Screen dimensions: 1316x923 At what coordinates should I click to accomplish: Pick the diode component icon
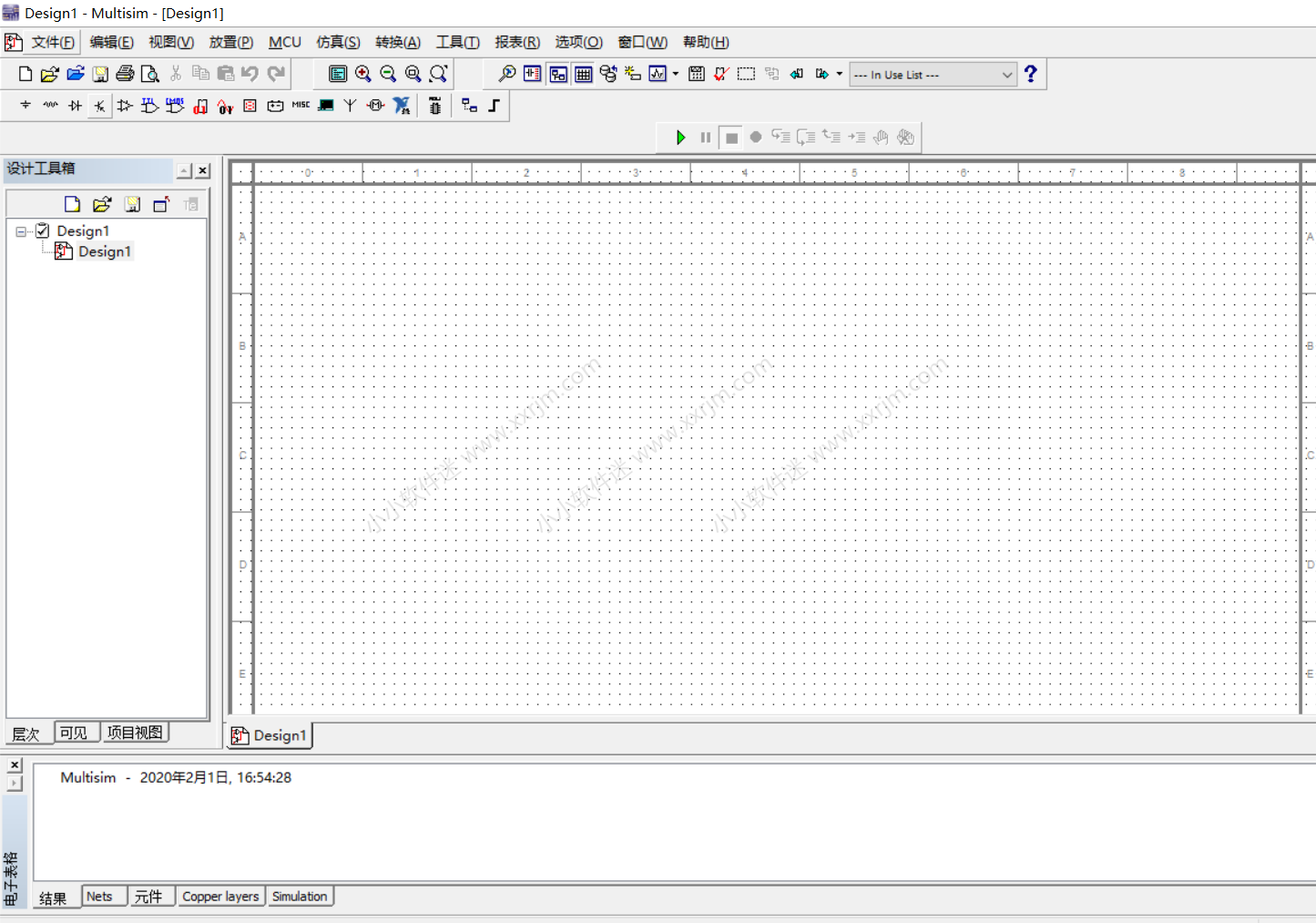76,106
